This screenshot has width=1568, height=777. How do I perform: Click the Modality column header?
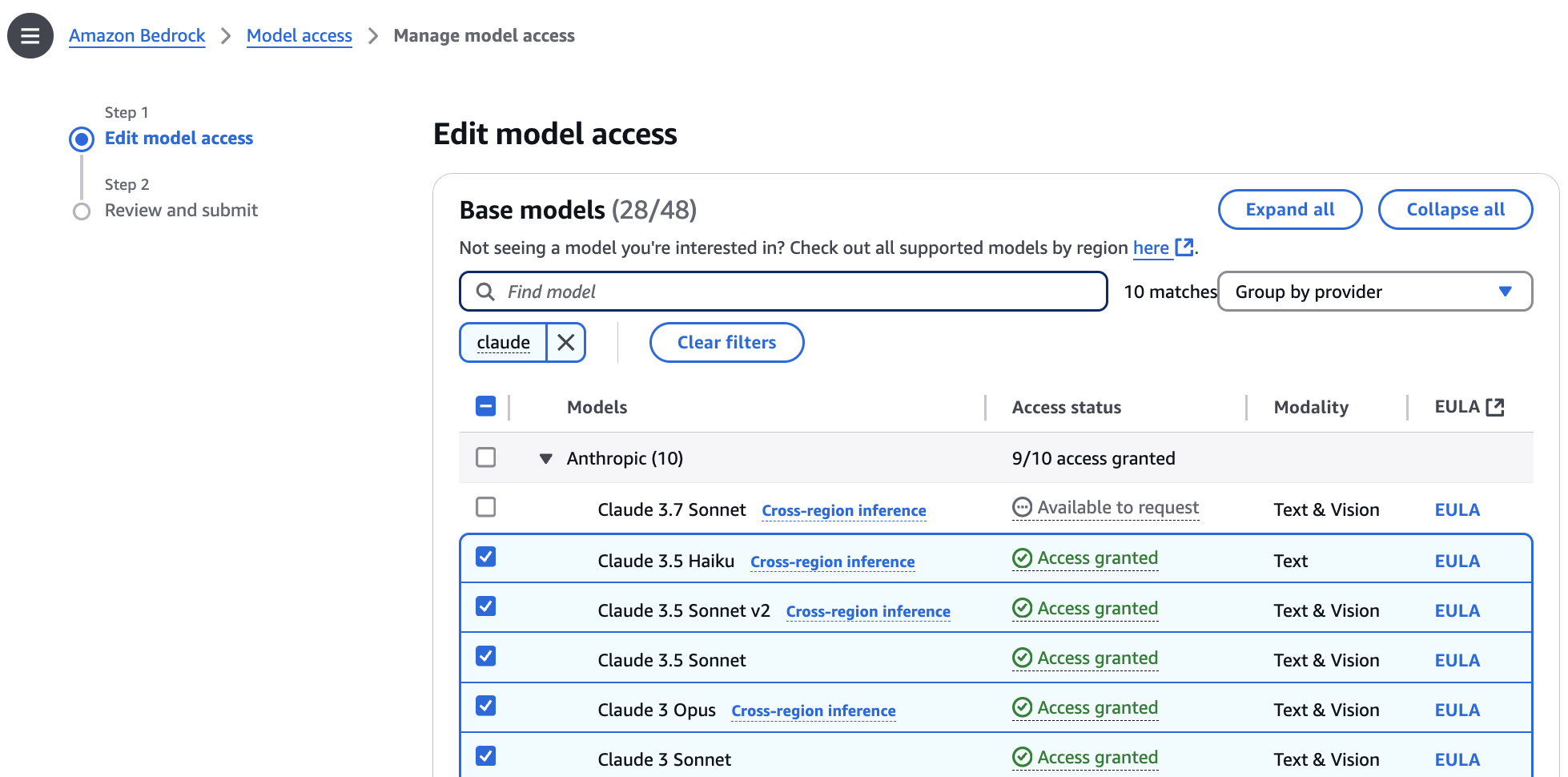1311,407
